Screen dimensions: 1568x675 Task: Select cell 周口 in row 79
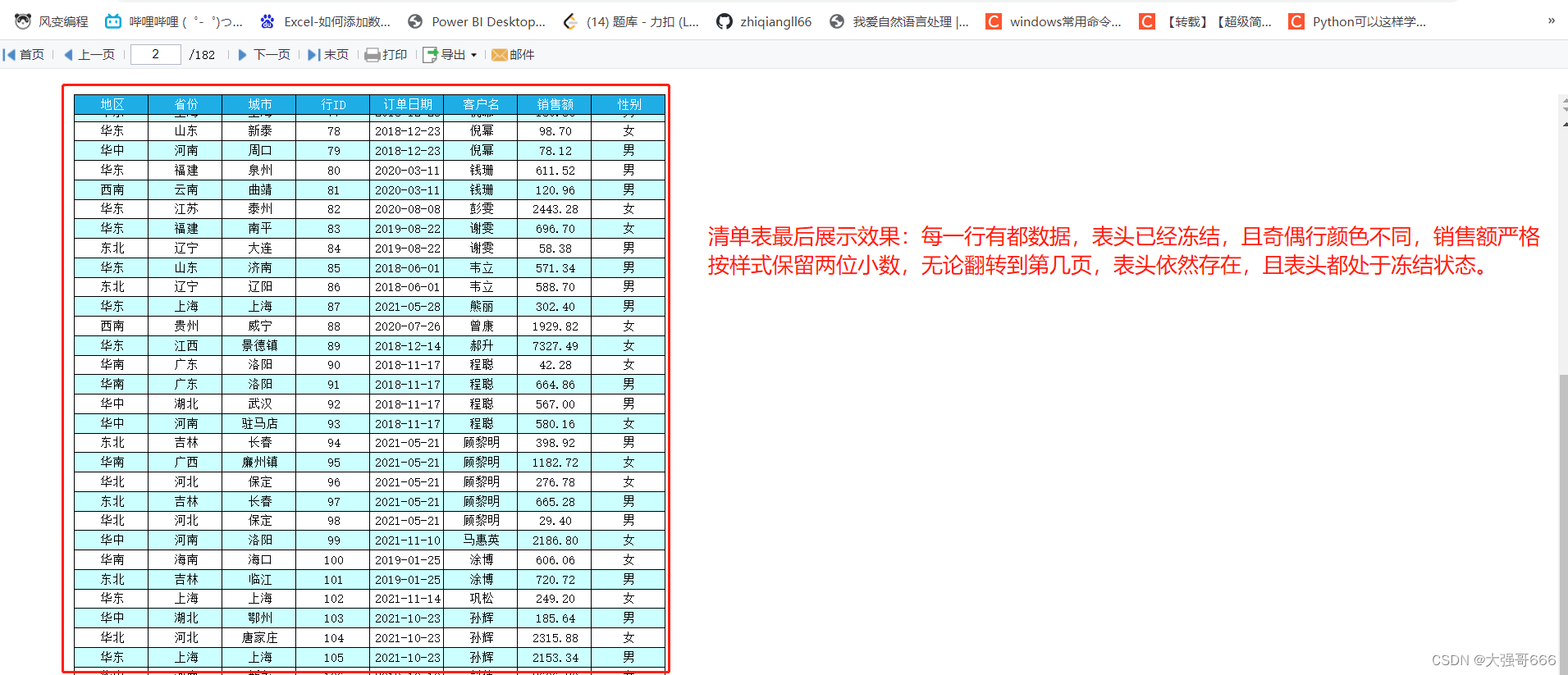259,151
